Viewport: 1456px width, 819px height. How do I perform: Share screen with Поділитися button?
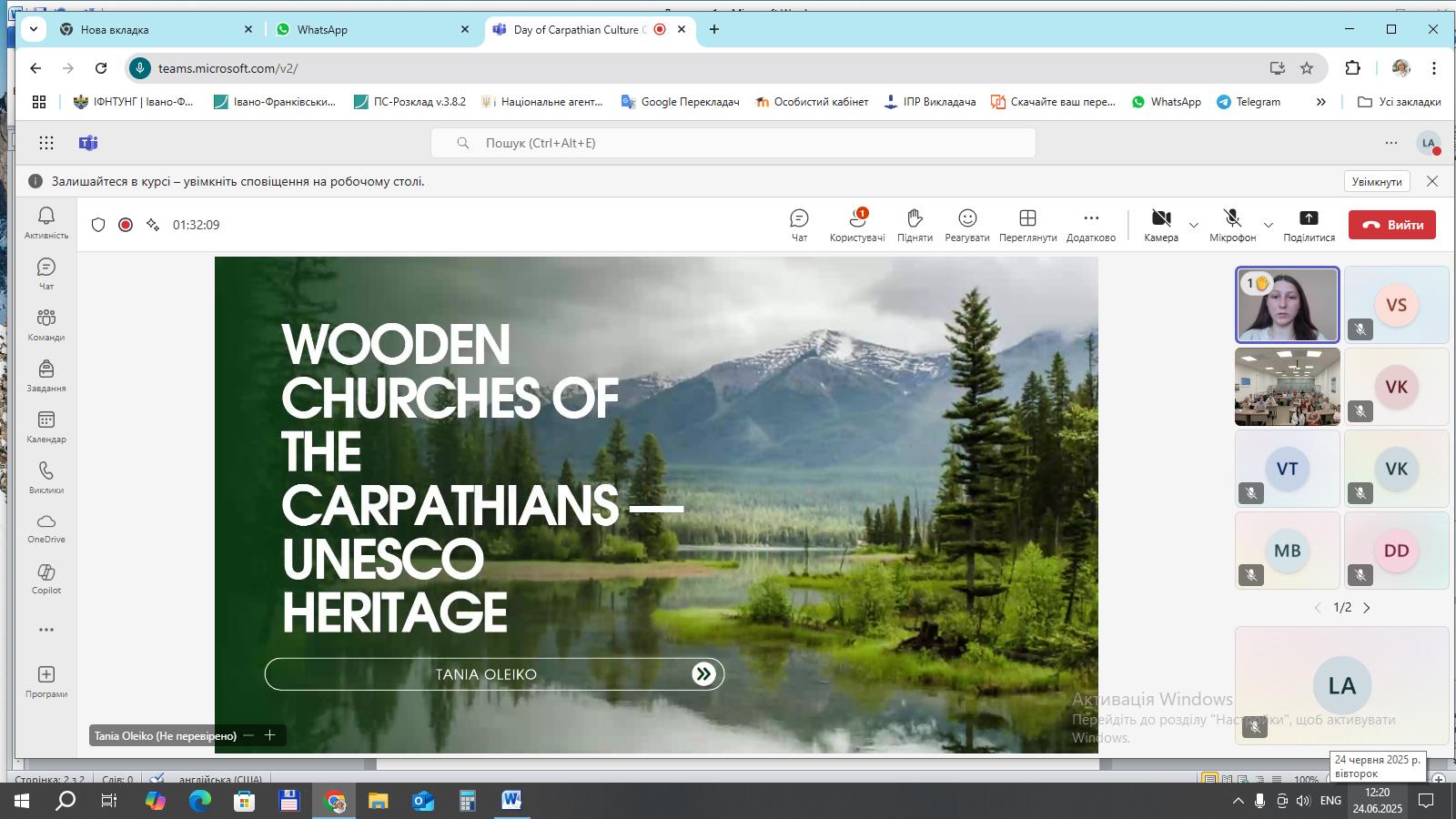point(1309,225)
